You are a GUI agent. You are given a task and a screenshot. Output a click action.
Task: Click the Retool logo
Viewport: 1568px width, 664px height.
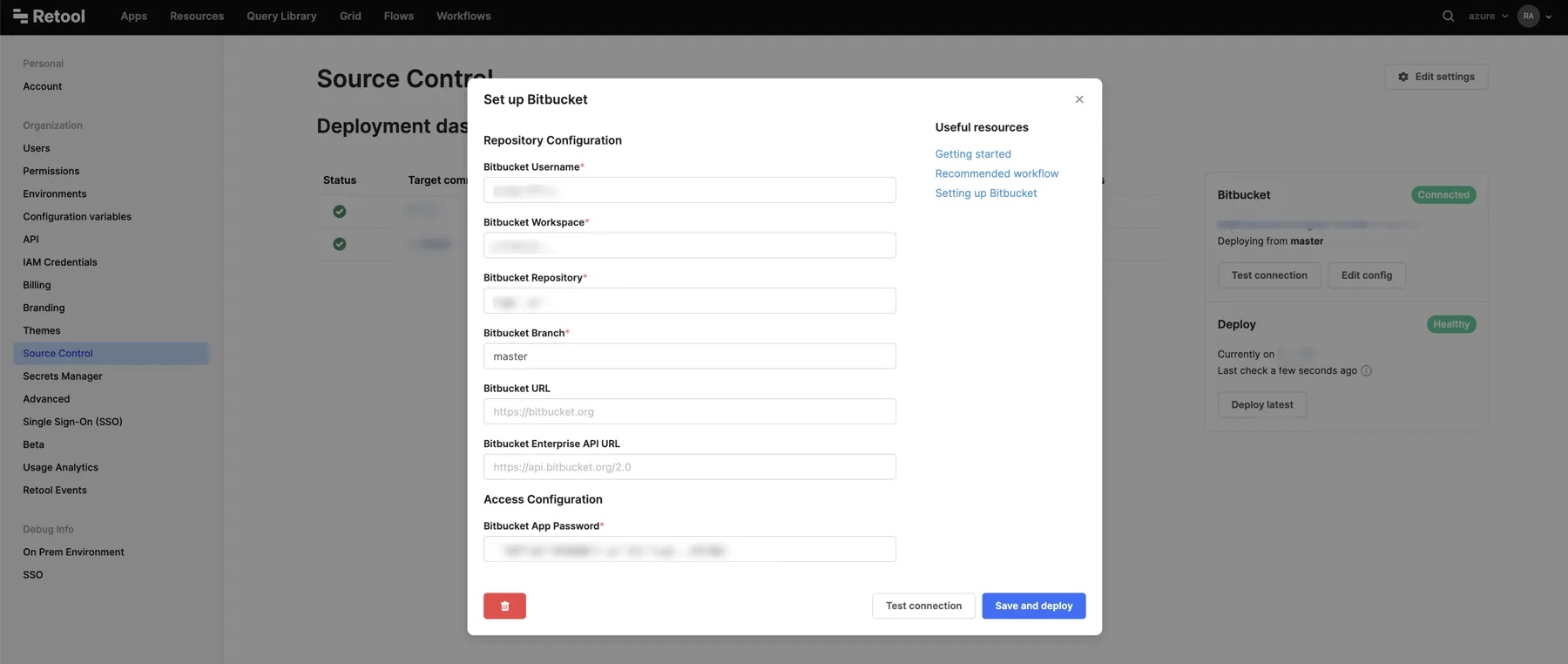[49, 16]
